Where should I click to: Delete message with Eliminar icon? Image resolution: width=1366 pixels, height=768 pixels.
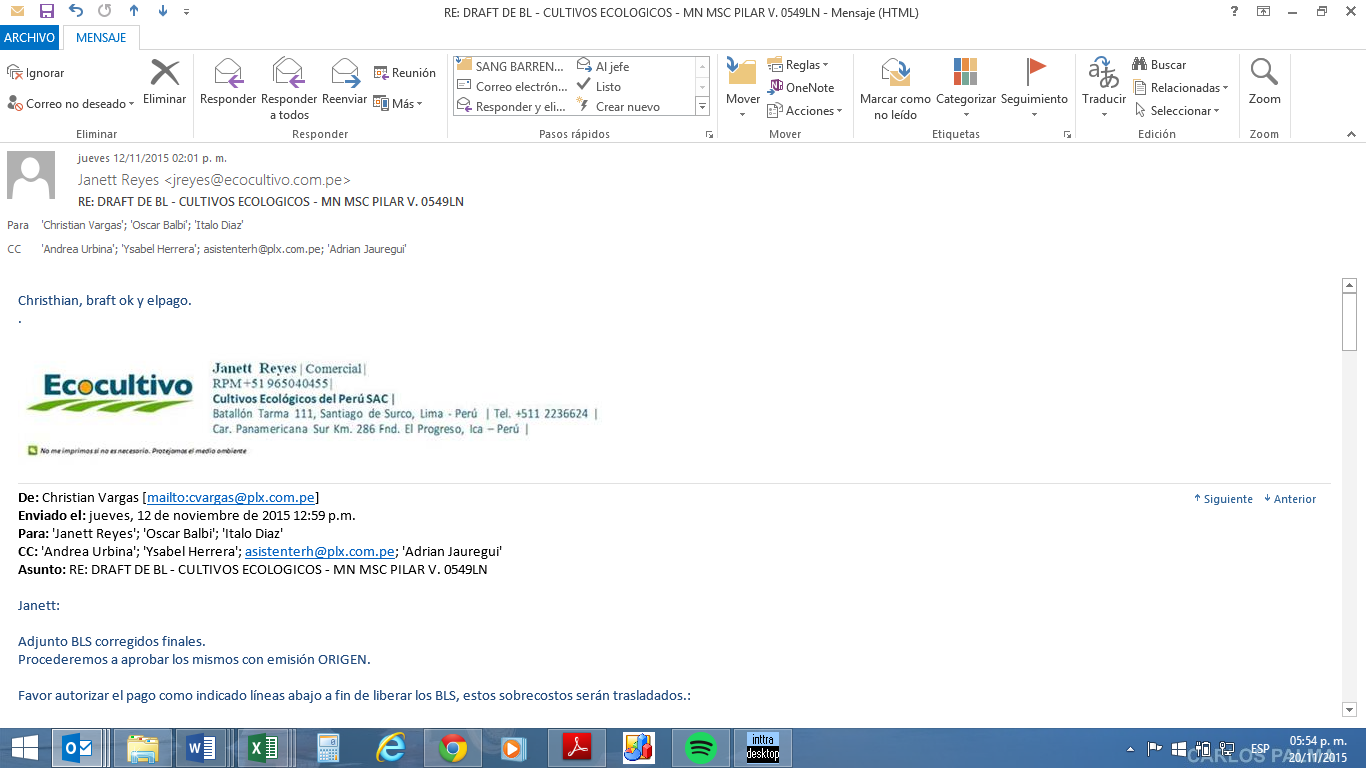[x=164, y=75]
